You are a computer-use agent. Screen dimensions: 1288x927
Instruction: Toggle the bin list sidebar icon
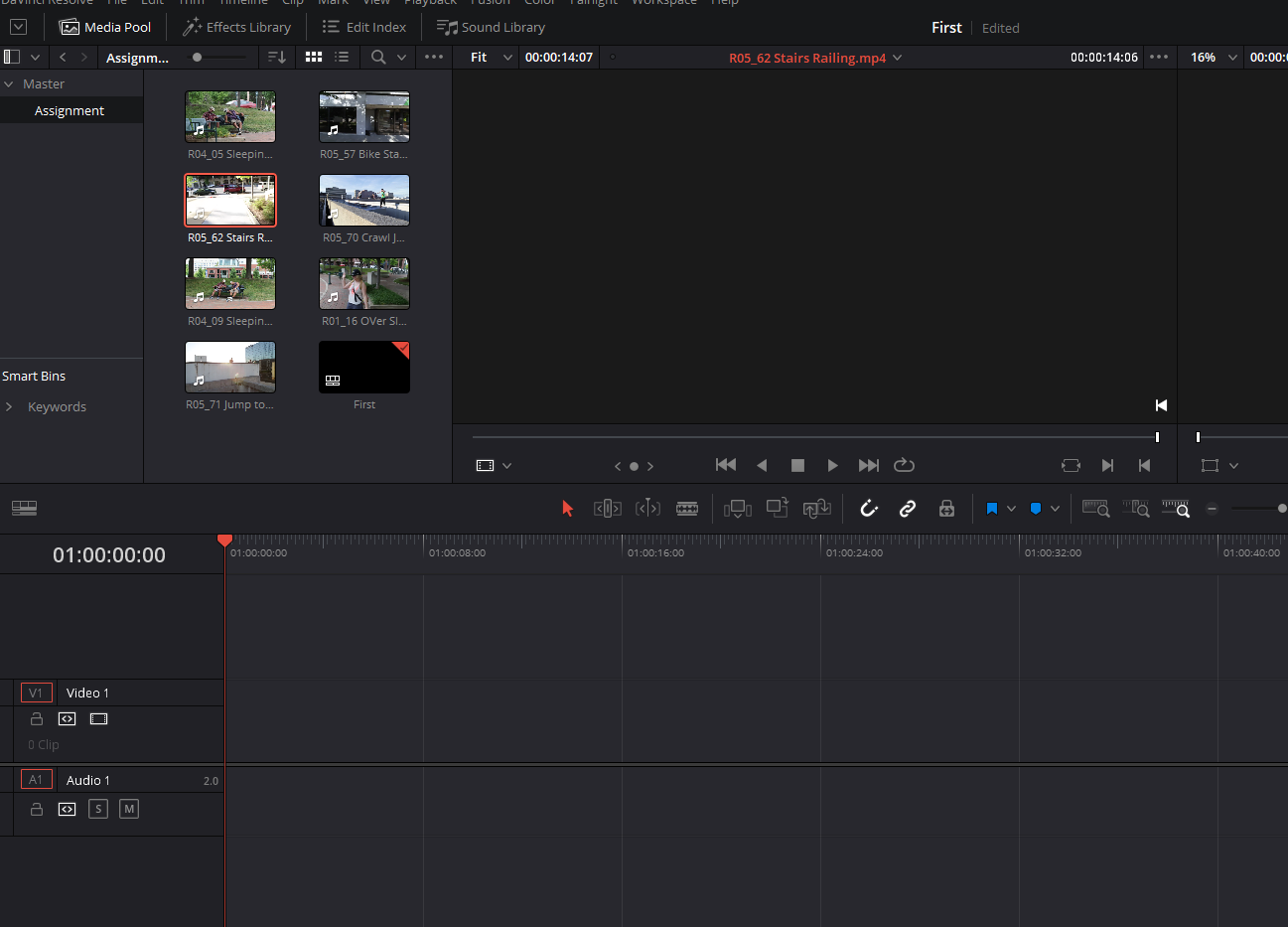click(x=12, y=57)
